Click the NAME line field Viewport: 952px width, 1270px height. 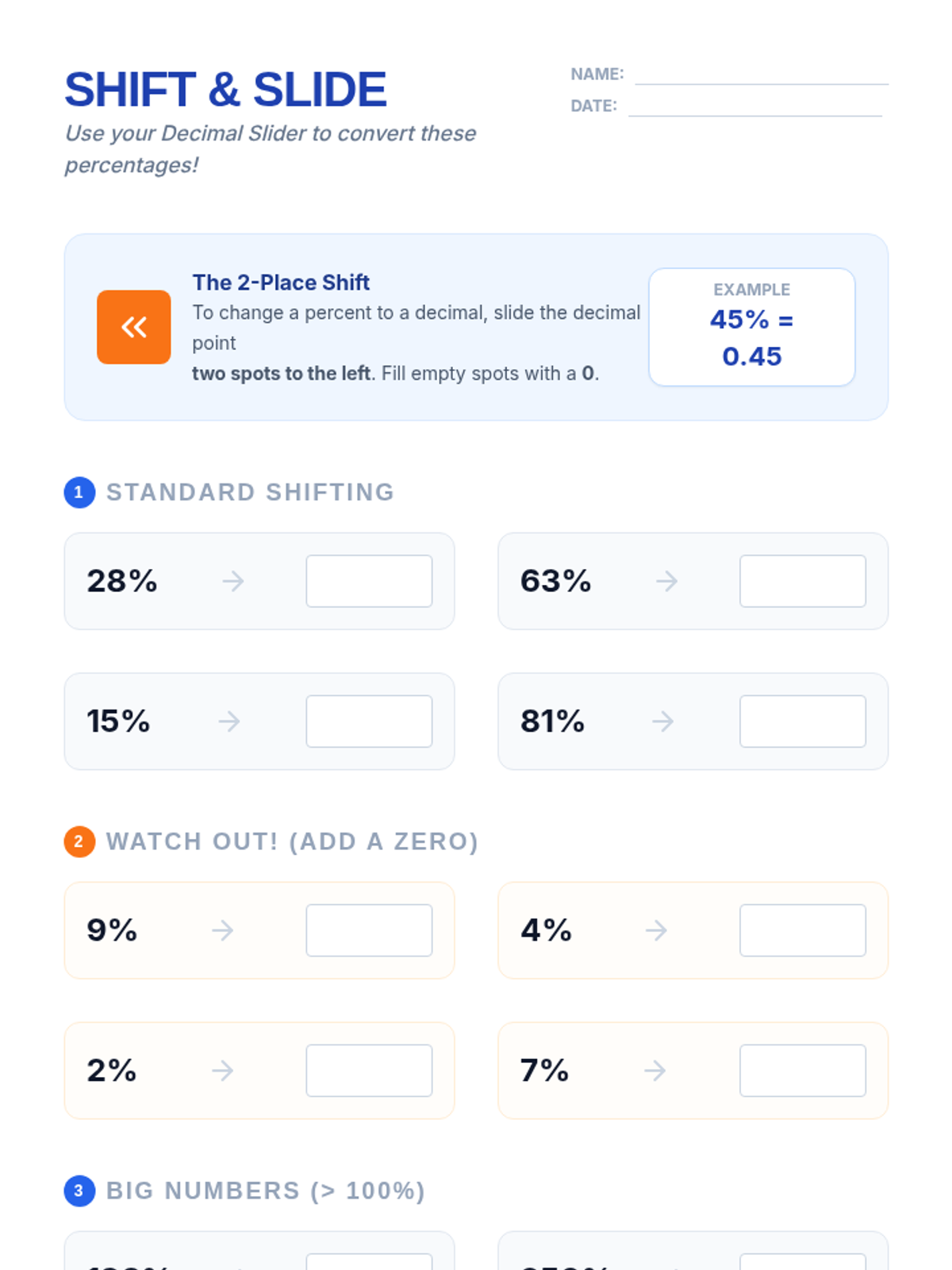pyautogui.click(x=762, y=76)
